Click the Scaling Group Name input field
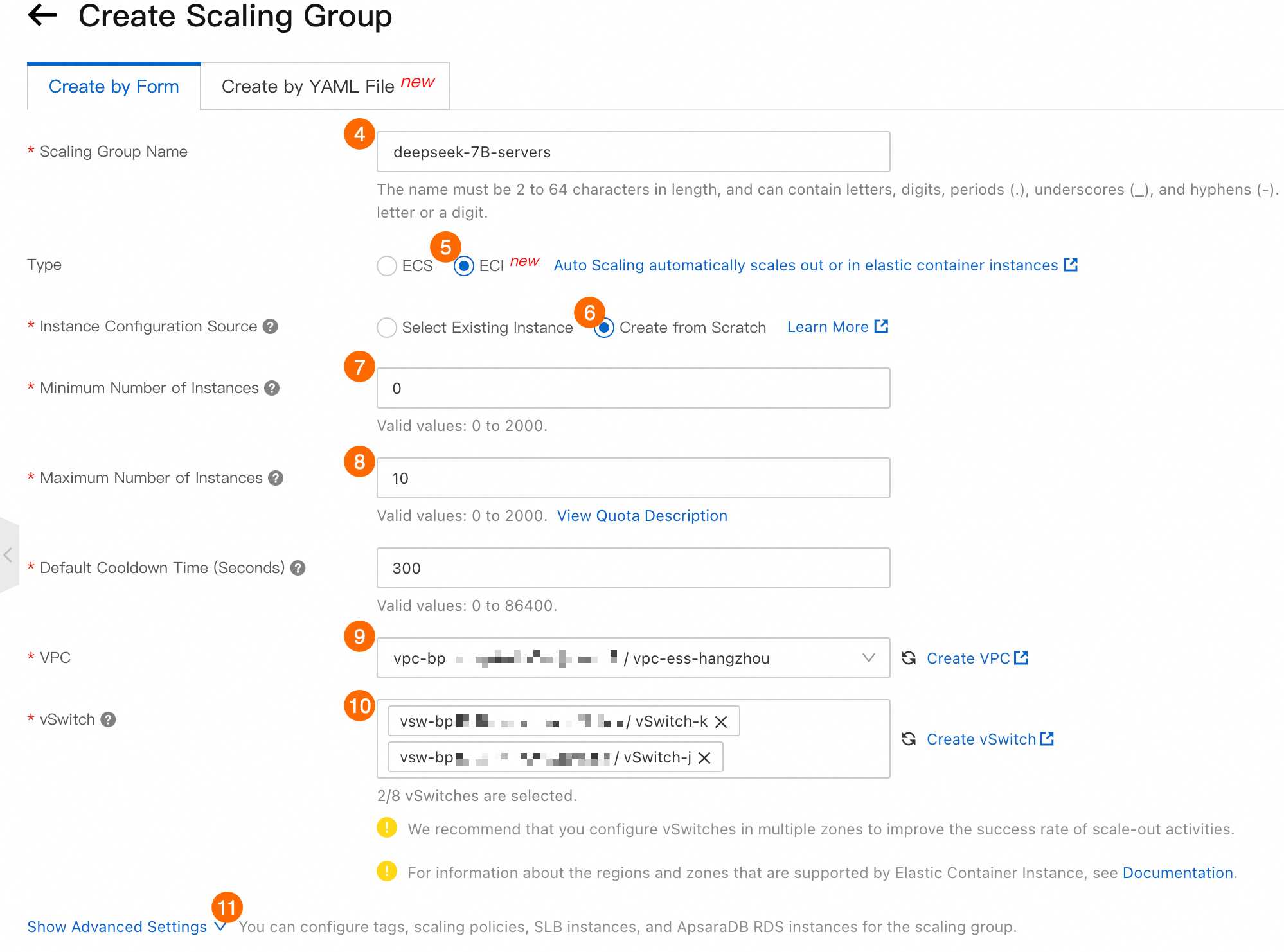 (633, 152)
